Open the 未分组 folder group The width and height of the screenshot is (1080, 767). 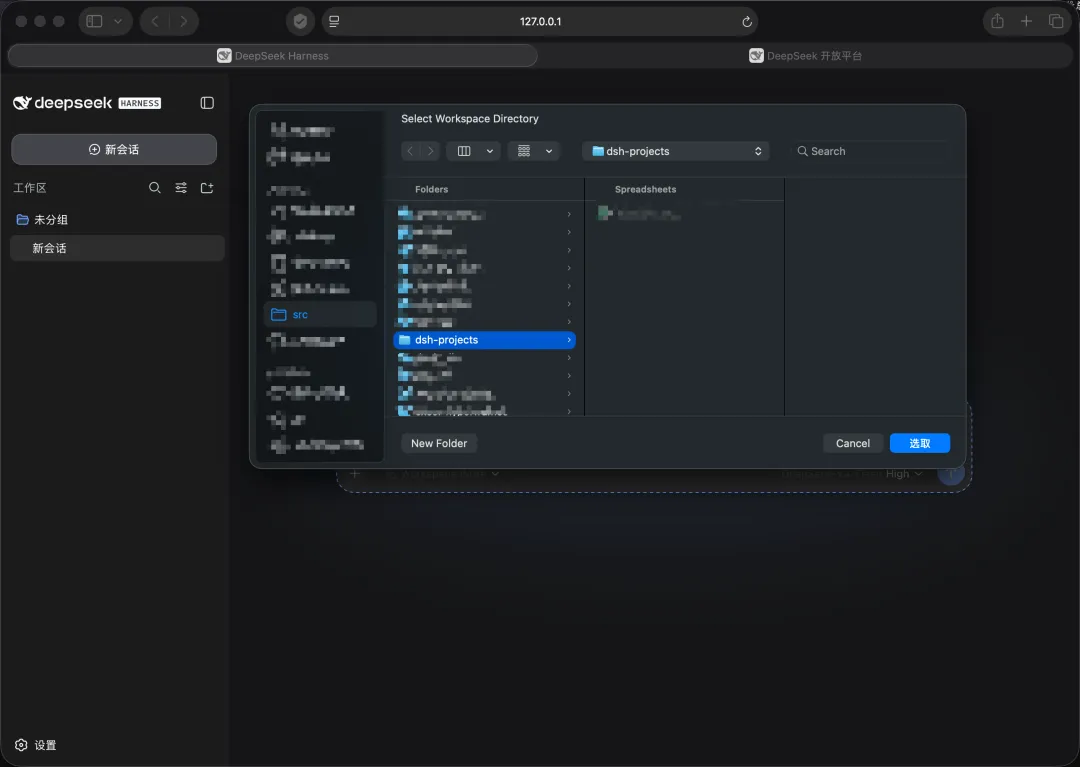point(117,220)
